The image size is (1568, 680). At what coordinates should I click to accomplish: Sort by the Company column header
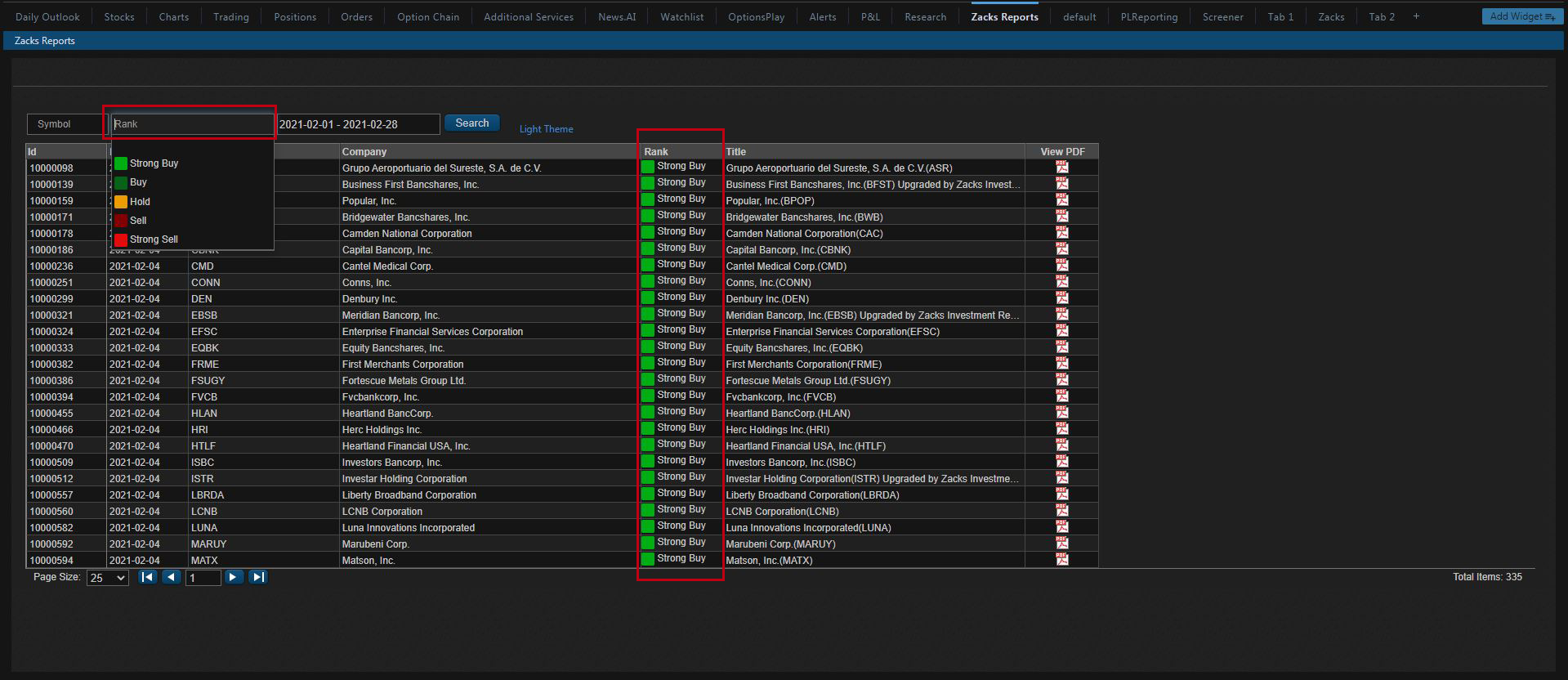[x=489, y=151]
